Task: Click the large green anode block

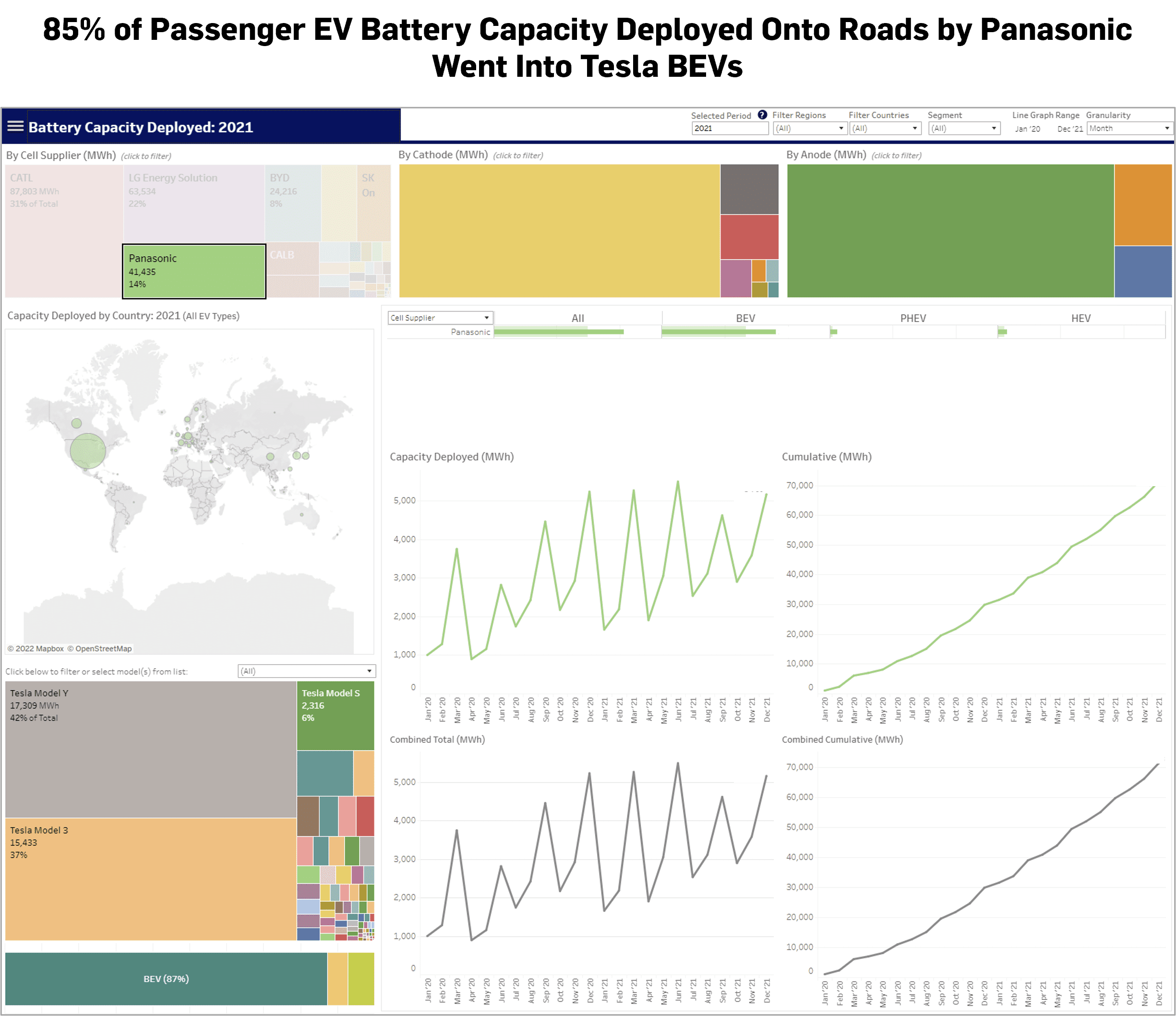Action: 950,231
